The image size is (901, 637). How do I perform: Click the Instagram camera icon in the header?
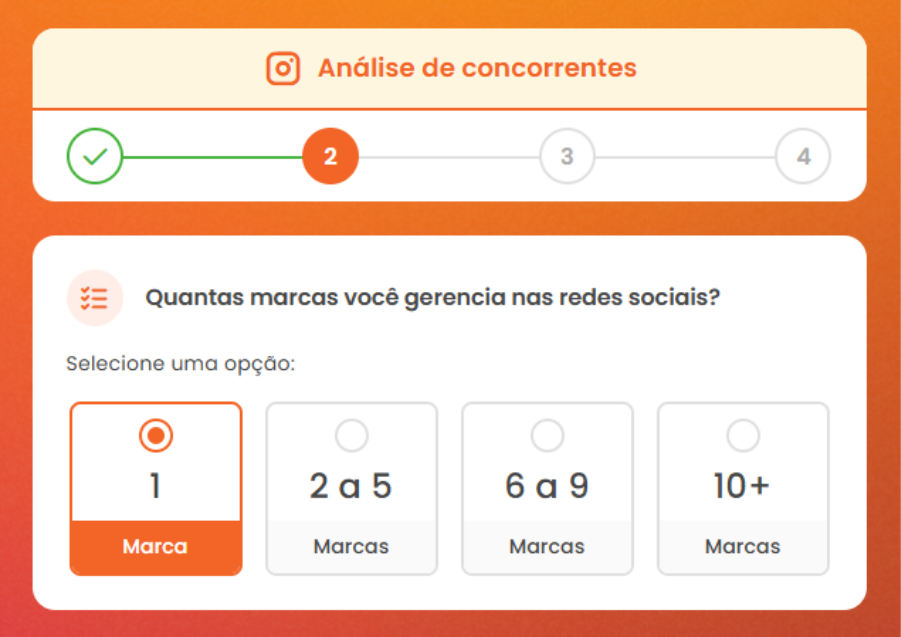pyautogui.click(x=284, y=68)
